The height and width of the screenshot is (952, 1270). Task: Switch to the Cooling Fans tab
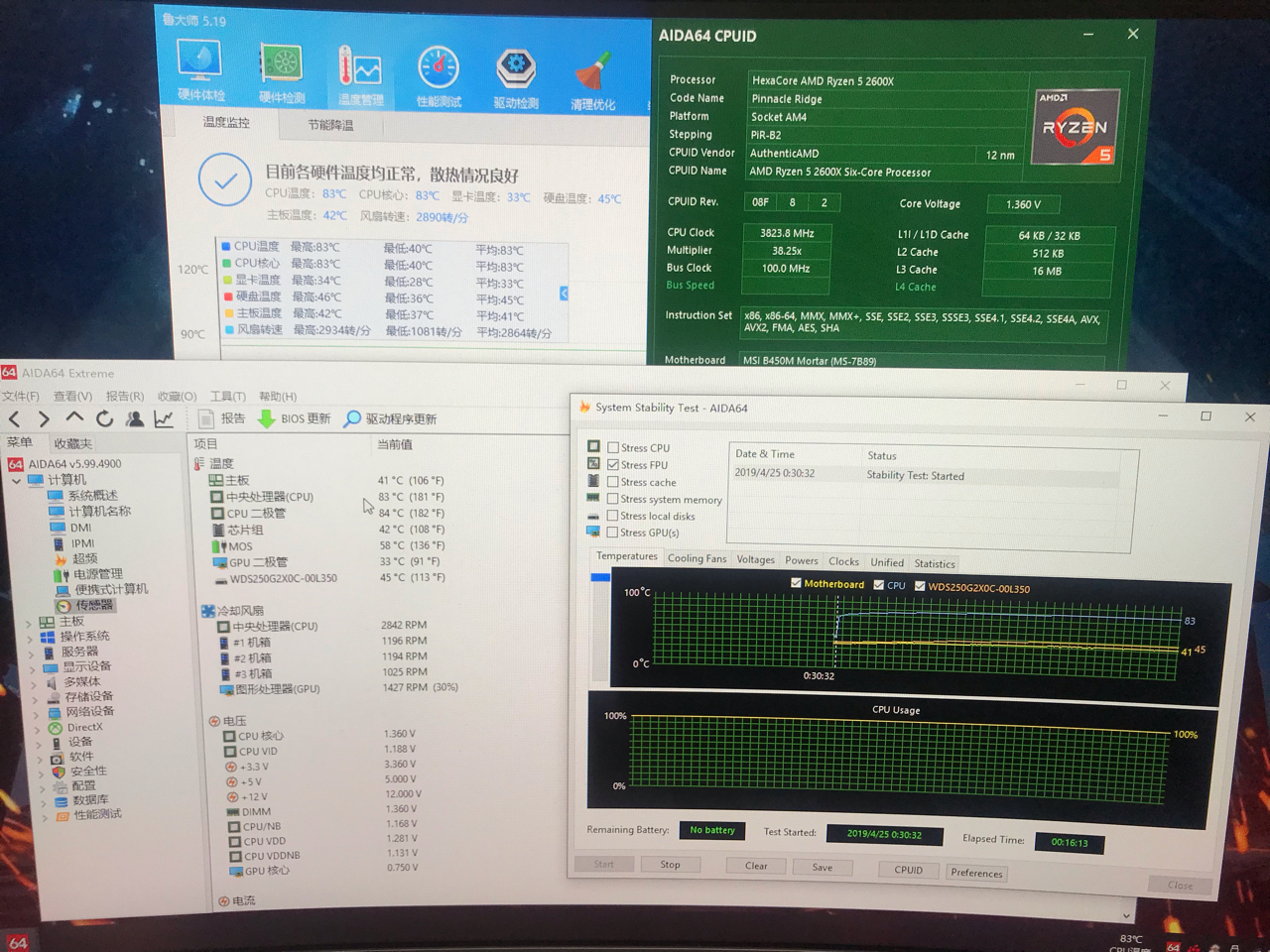(x=697, y=558)
